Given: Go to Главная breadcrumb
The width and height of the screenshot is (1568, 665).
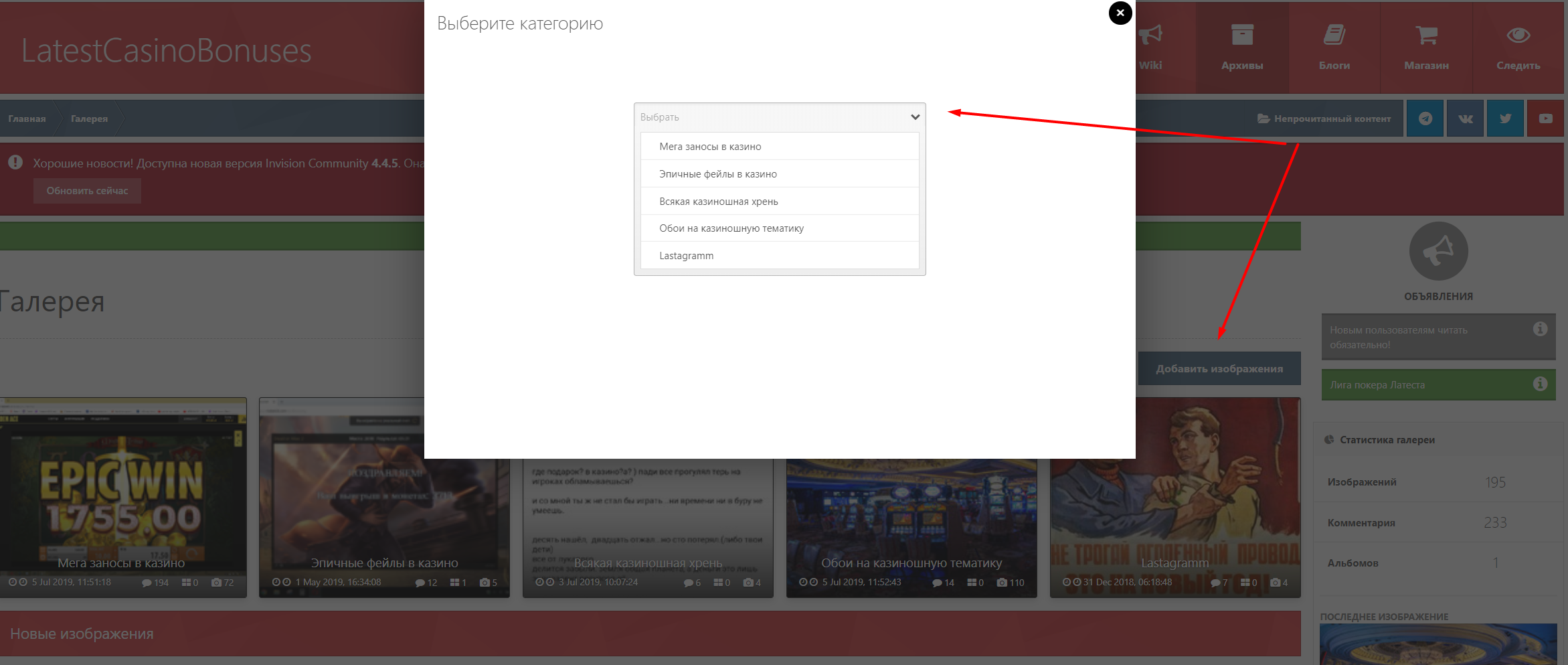Looking at the screenshot, I should (27, 119).
